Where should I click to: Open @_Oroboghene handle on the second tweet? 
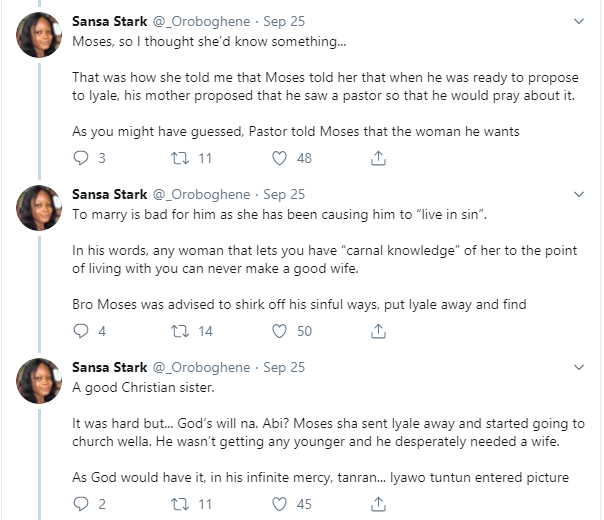(x=200, y=194)
